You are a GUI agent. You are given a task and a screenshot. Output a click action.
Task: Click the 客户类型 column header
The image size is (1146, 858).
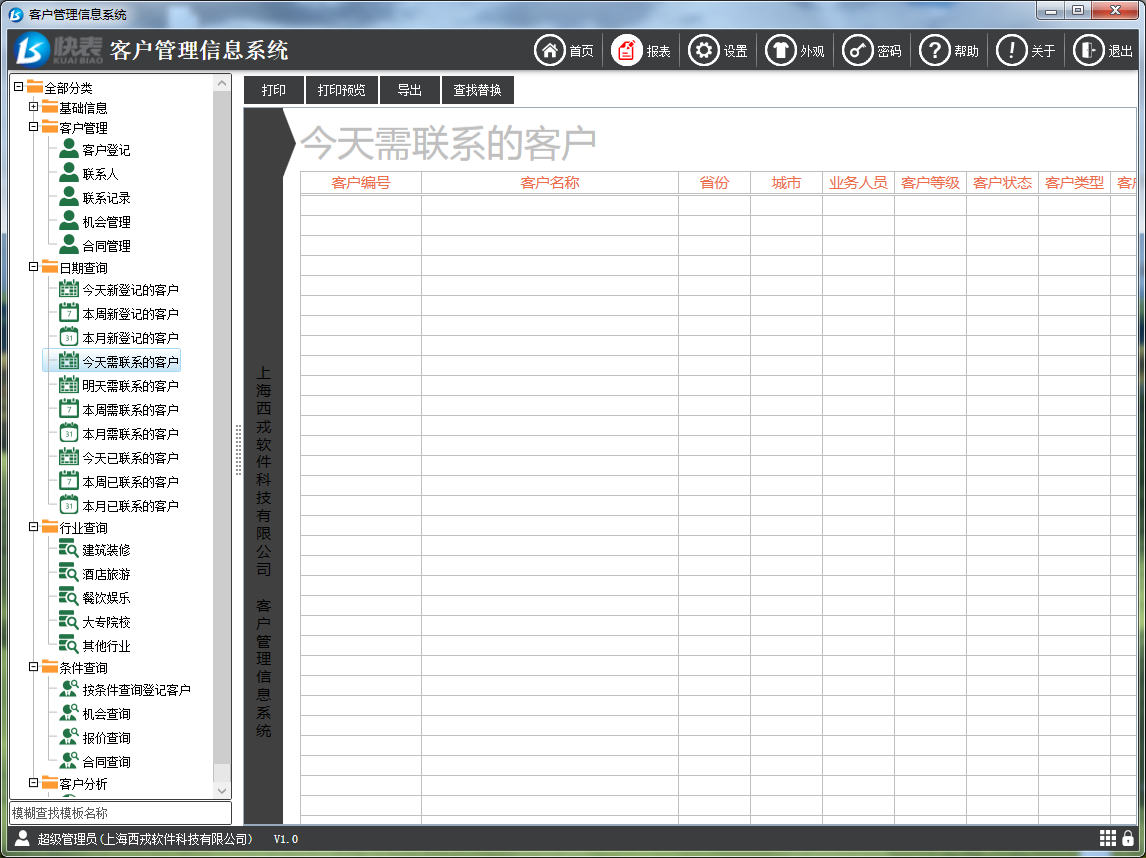coord(1074,183)
